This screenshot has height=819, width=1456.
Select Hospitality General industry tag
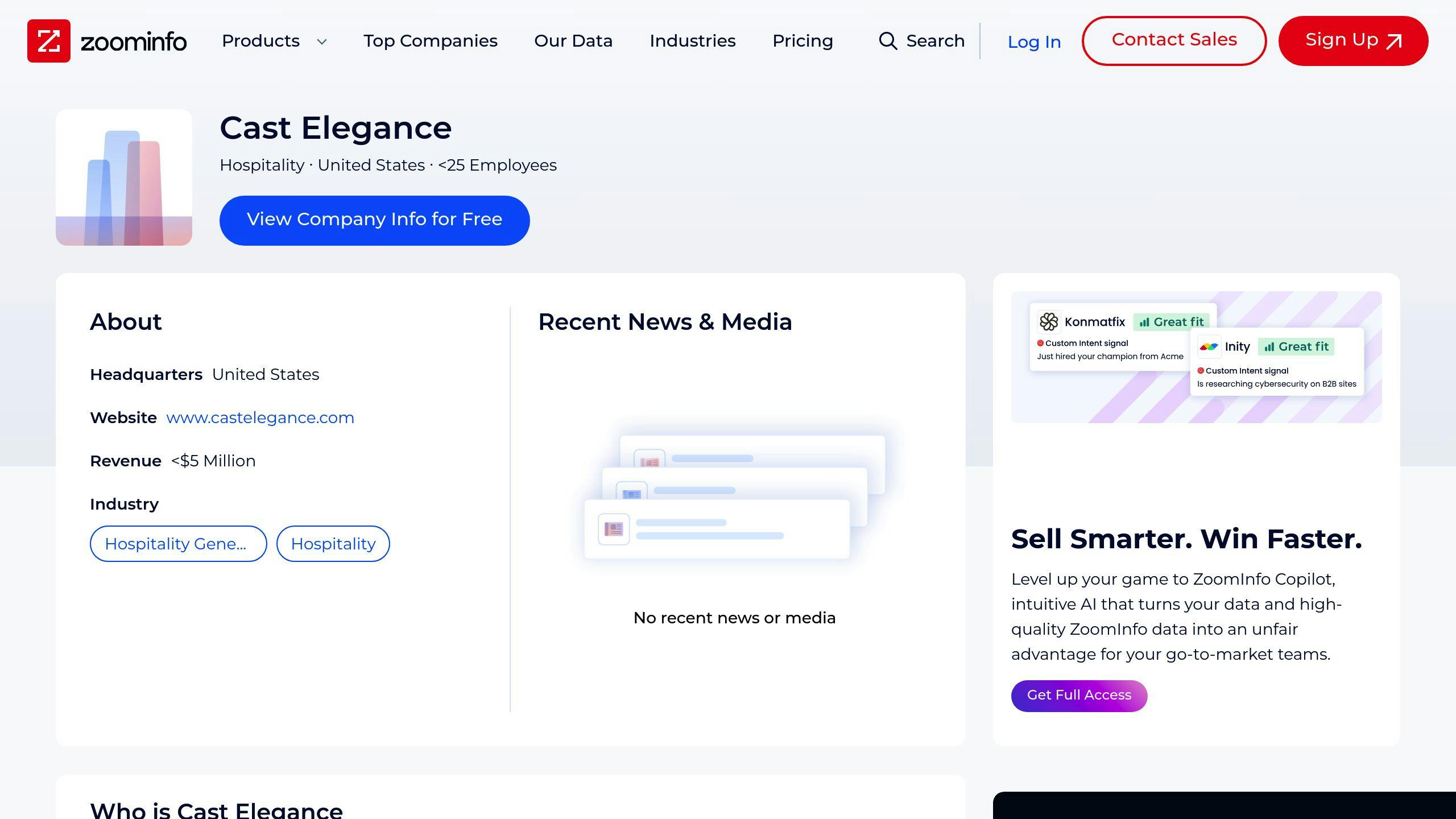[178, 543]
